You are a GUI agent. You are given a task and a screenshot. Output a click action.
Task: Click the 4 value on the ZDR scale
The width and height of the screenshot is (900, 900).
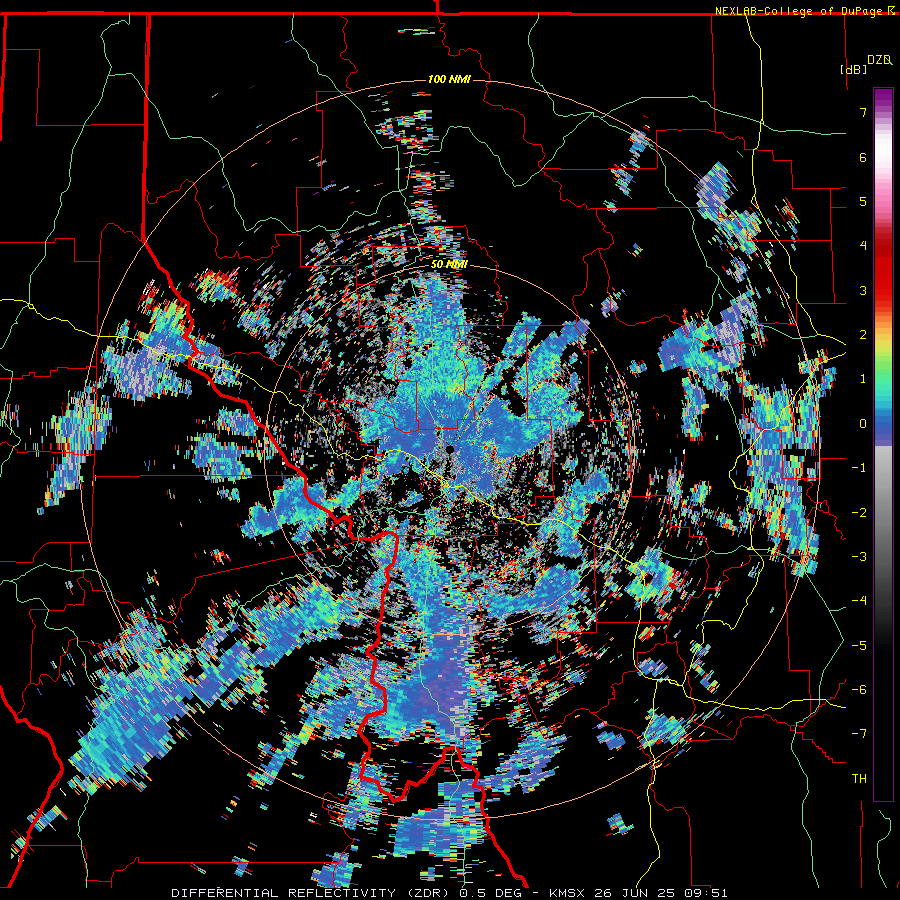(x=863, y=246)
